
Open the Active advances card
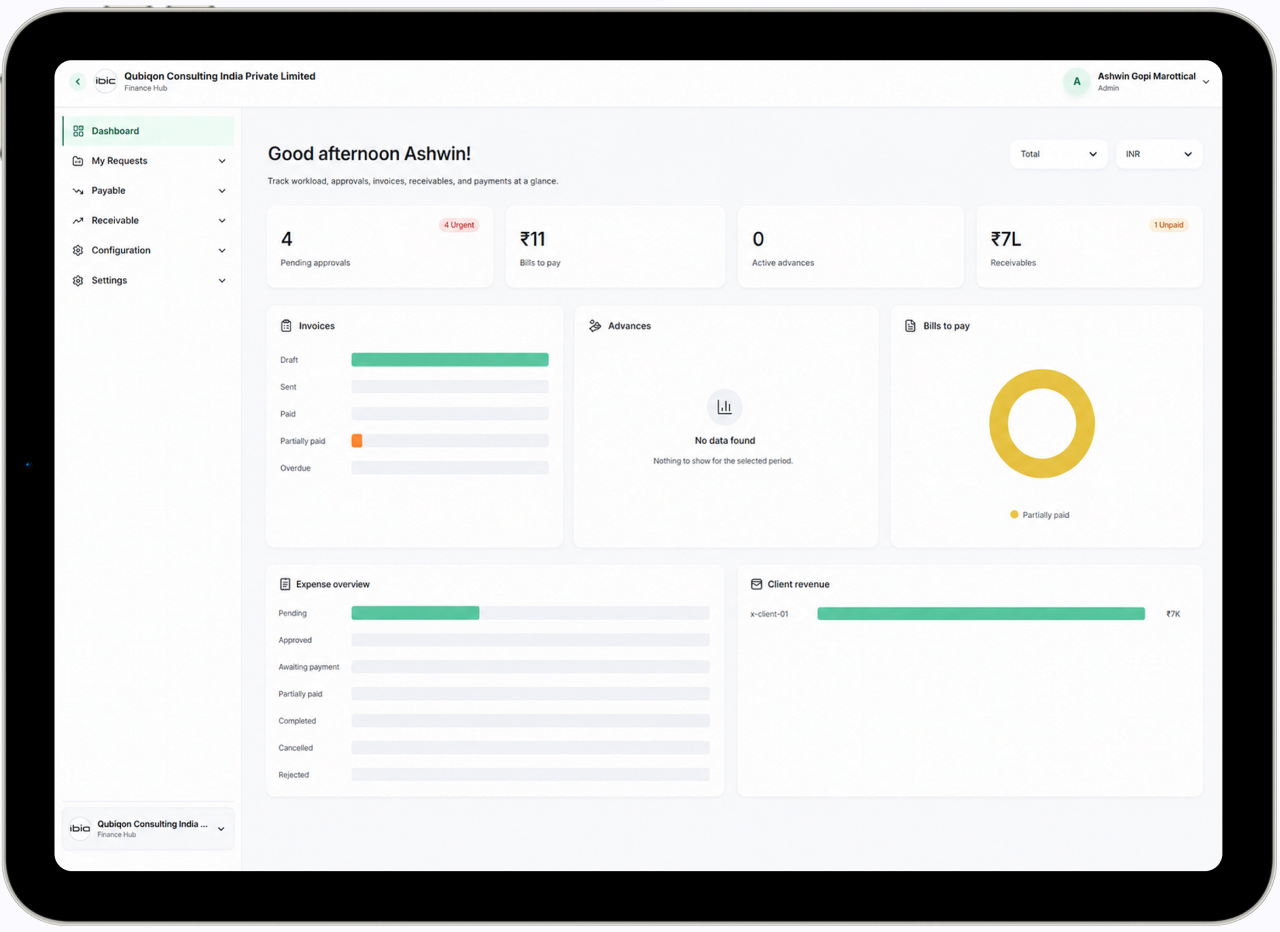coord(851,247)
